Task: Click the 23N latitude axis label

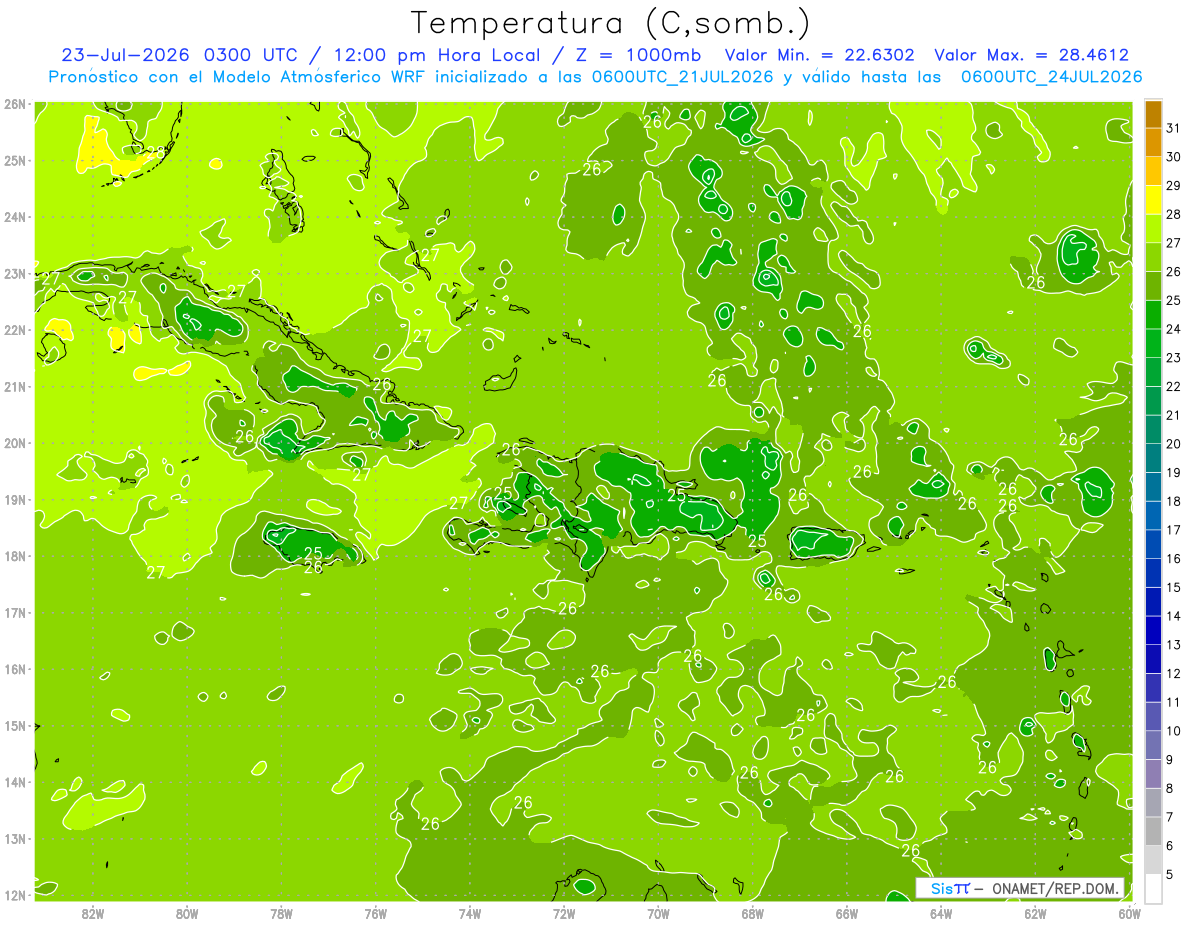Action: 14,273
